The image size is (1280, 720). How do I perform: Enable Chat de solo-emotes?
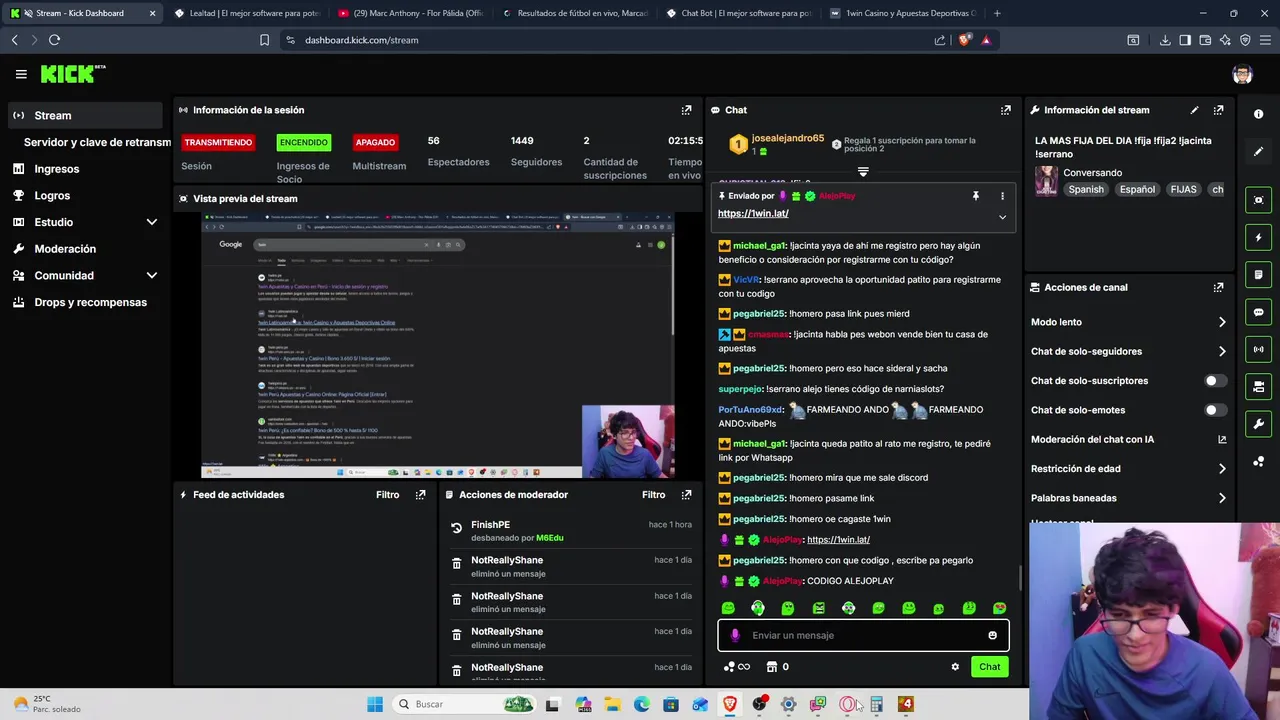tap(1214, 410)
